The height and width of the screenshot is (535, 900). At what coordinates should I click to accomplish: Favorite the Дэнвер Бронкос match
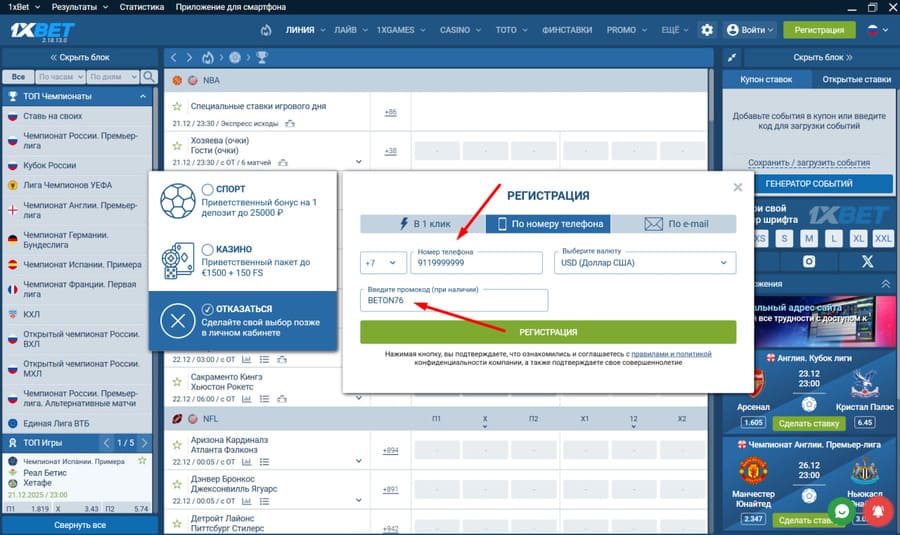177,484
